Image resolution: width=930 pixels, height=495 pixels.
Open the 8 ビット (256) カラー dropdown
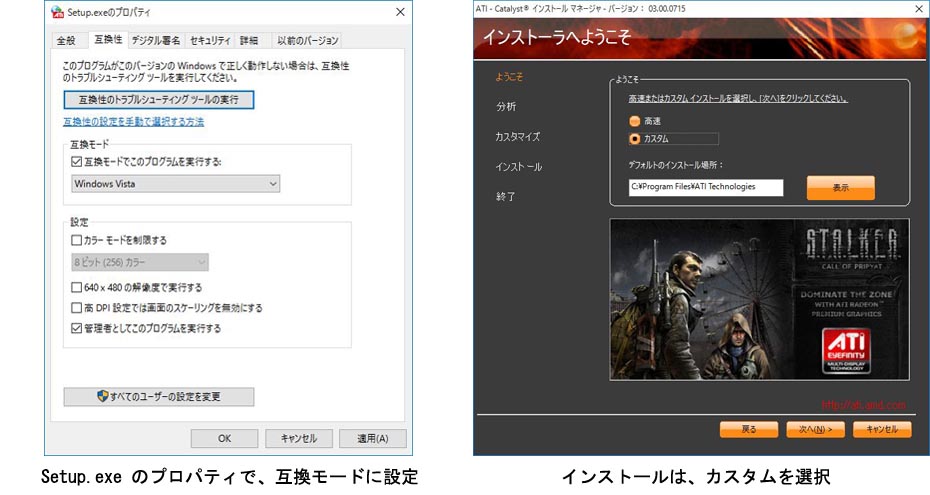(x=140, y=262)
